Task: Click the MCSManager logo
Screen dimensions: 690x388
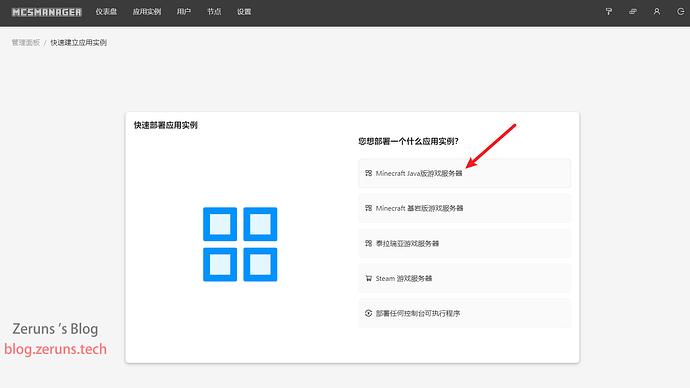Action: (x=47, y=12)
